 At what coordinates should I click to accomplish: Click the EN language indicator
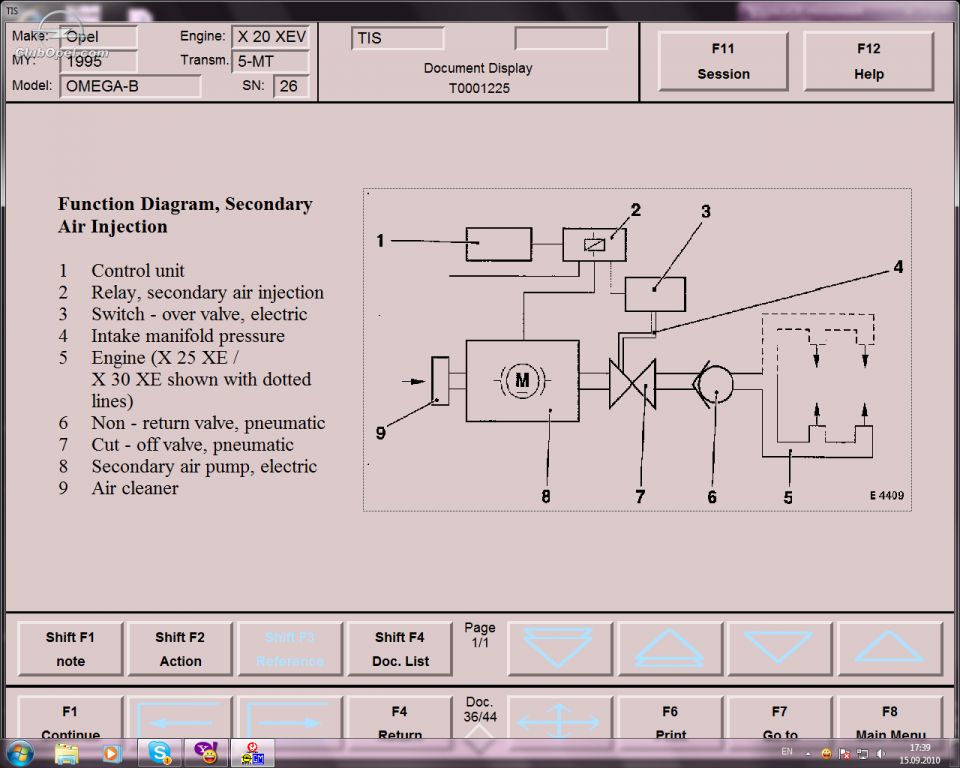pyautogui.click(x=787, y=752)
